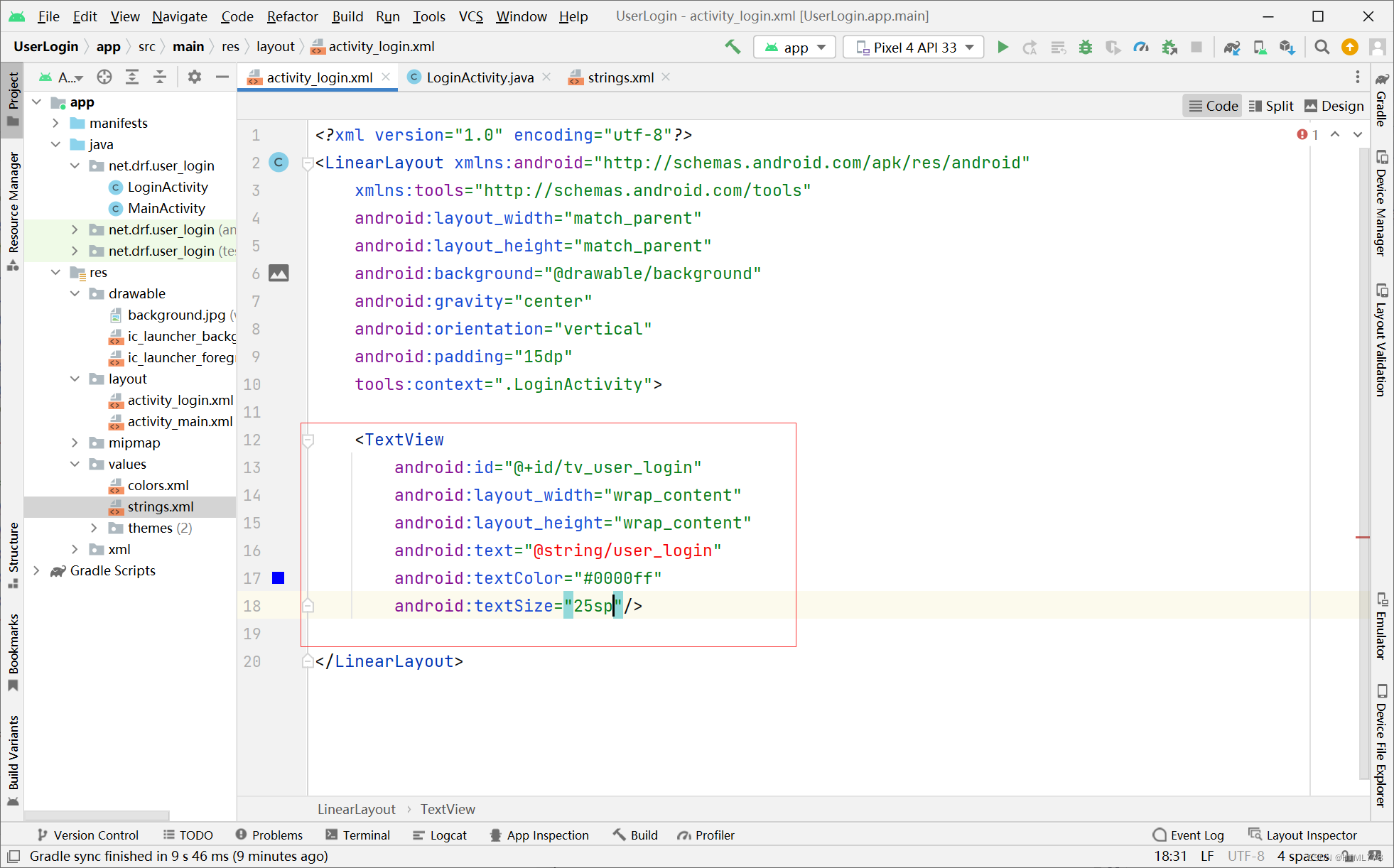Open editor tabs more options menu
The height and width of the screenshot is (868, 1394).
1357,77
